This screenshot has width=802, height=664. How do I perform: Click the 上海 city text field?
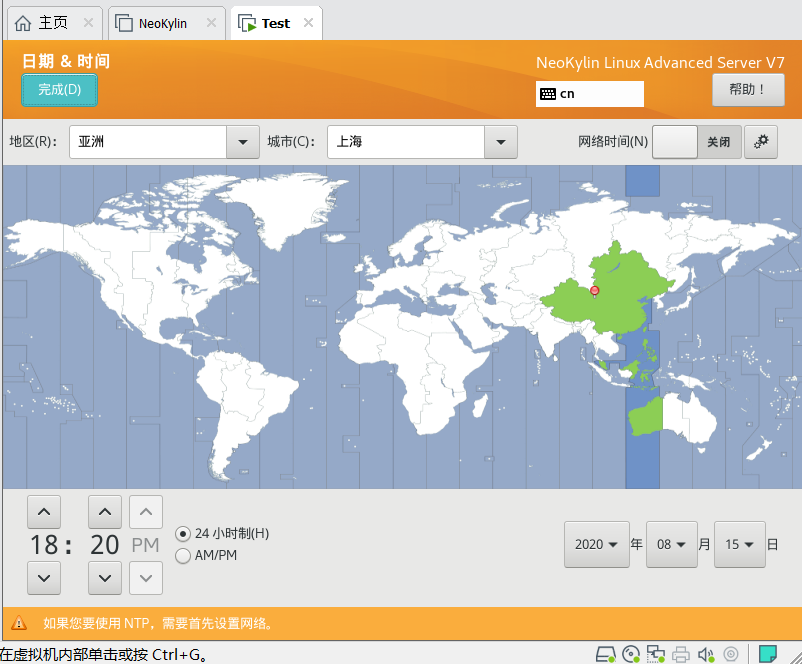406,142
